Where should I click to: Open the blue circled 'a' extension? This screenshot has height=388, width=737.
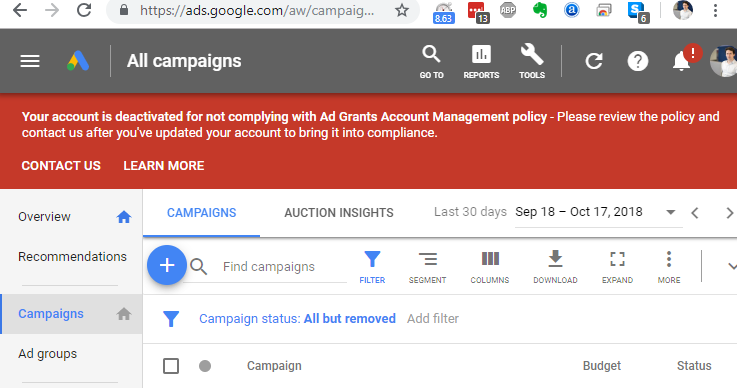[572, 10]
